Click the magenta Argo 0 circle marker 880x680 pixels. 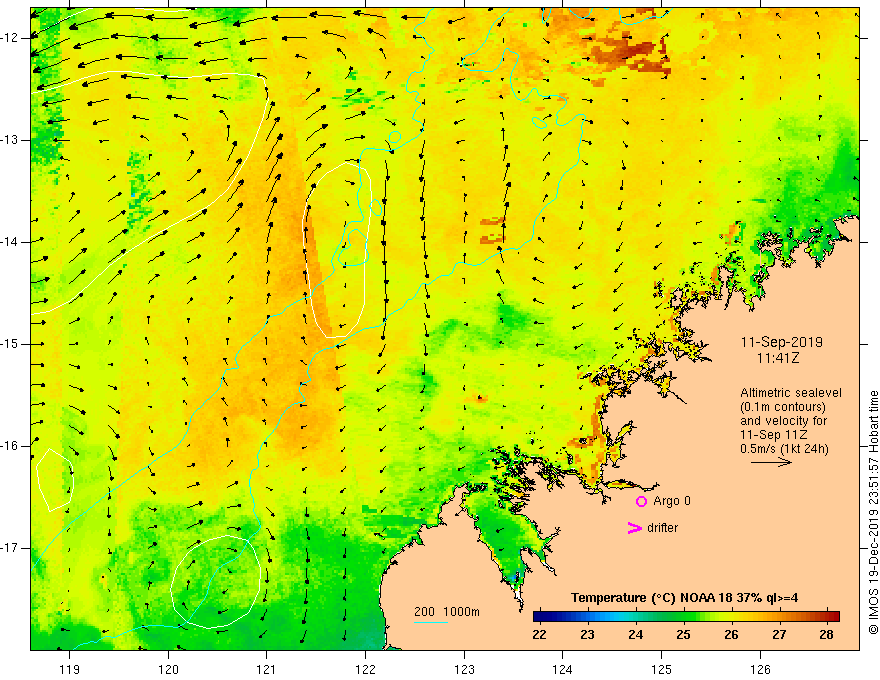pyautogui.click(x=641, y=501)
